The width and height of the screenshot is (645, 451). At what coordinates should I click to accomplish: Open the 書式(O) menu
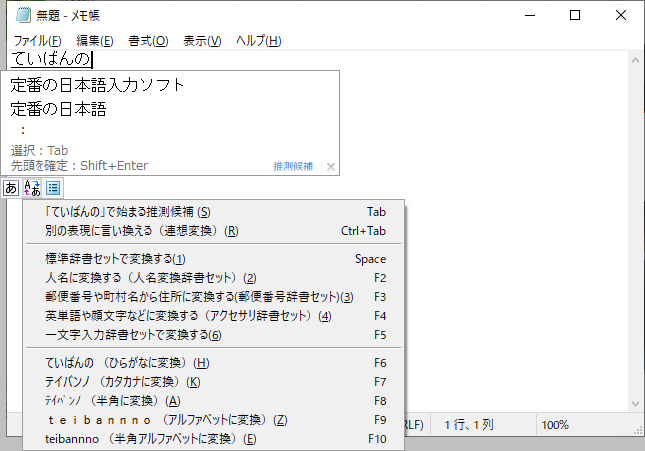tap(148, 41)
